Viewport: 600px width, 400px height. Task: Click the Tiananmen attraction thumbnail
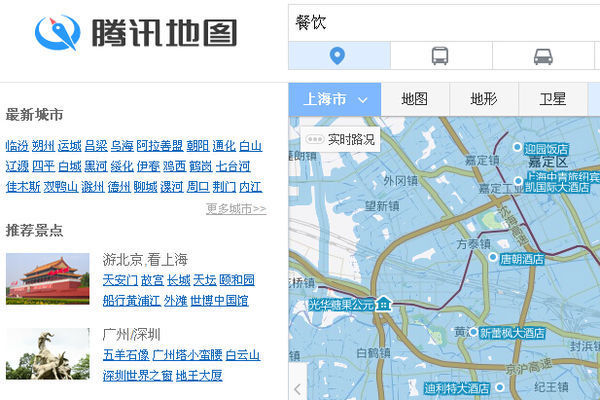pyautogui.click(x=47, y=279)
